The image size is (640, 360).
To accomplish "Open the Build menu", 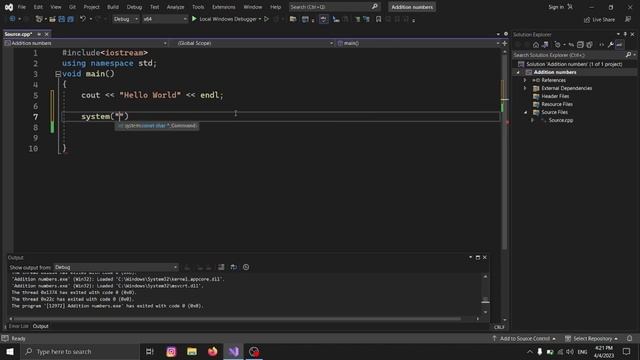I will point(113,7).
